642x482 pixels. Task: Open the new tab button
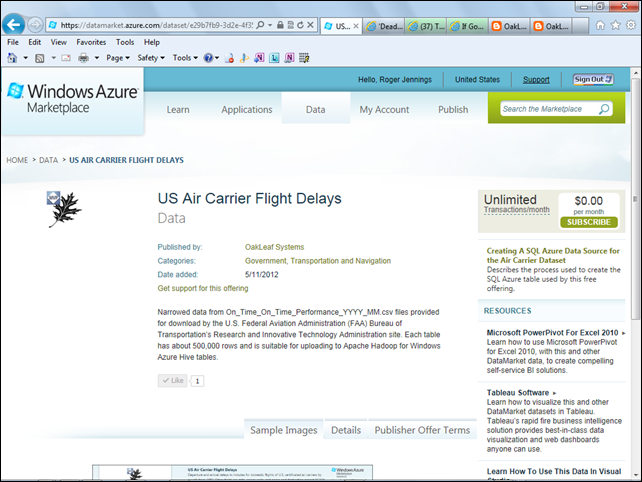[581, 26]
